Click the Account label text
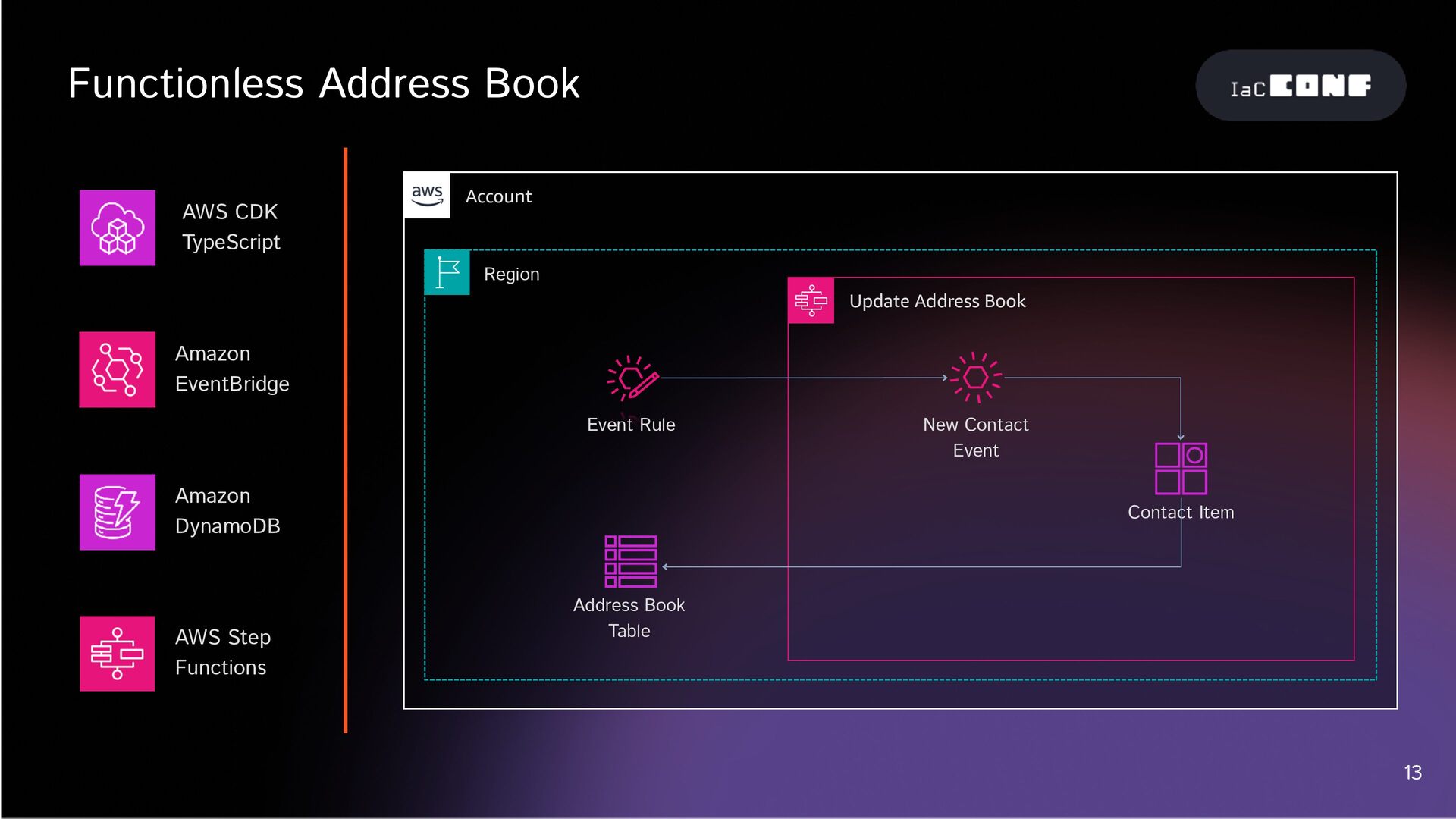 [x=498, y=196]
